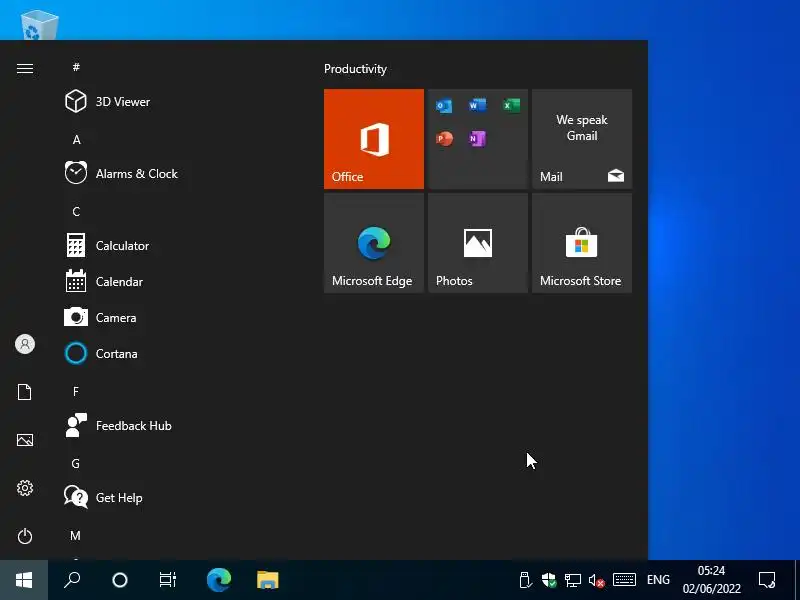Open Cortana circle on taskbar
This screenshot has height=600, width=800.
point(120,580)
